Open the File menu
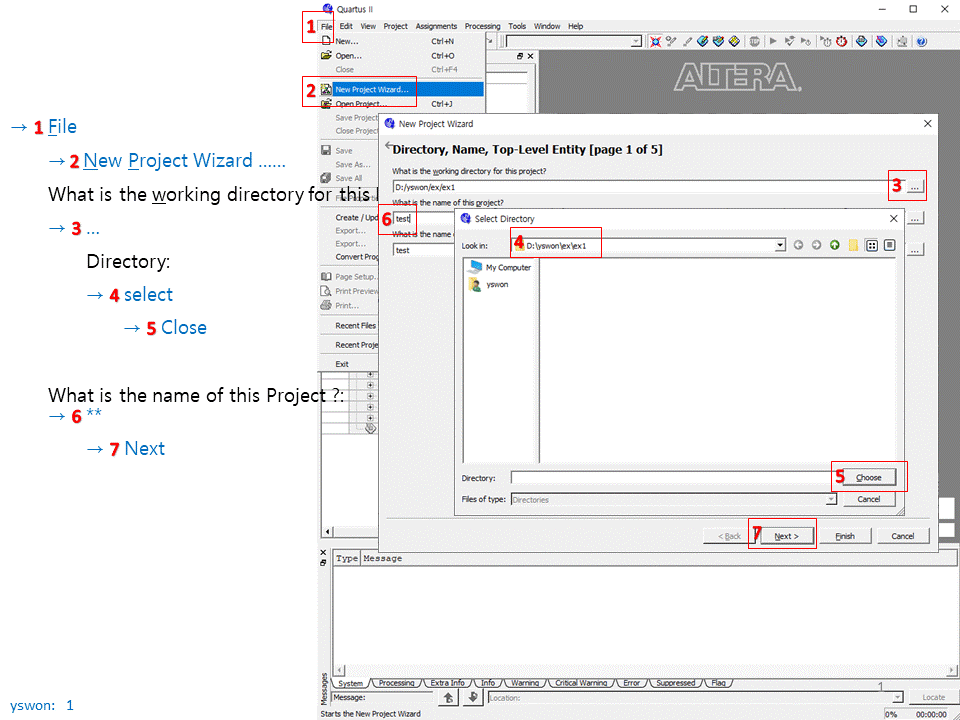Image resolution: width=960 pixels, height=720 pixels. pyautogui.click(x=327, y=26)
